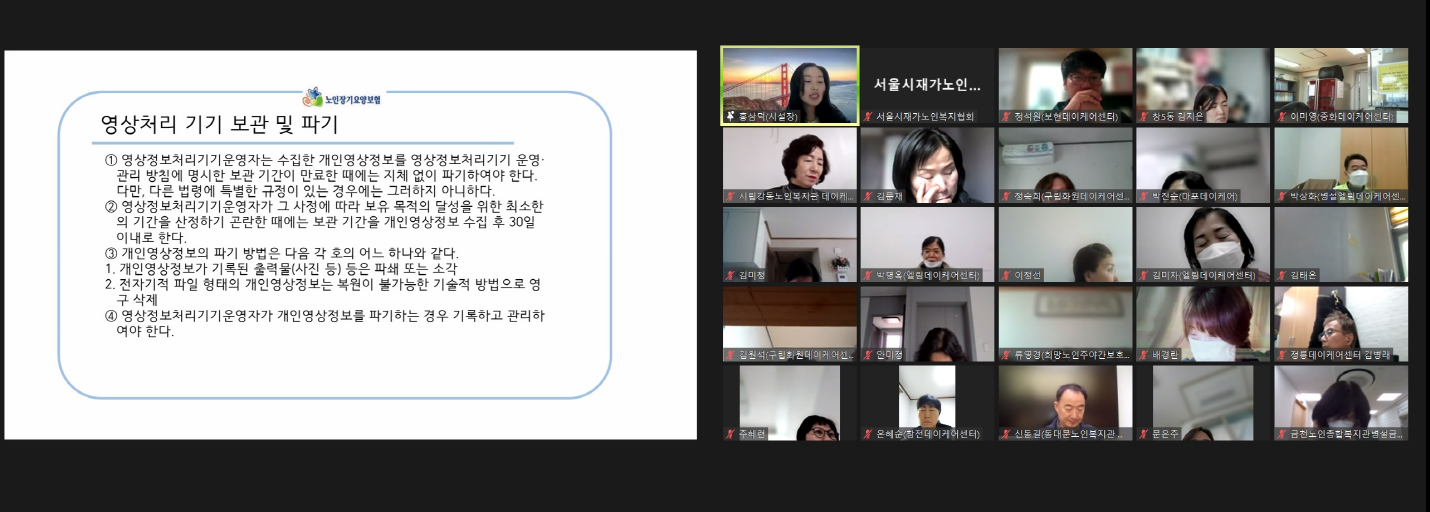Select the 서울시재가노인복지협회 tile without video
The height and width of the screenshot is (512, 1430).
point(927,84)
